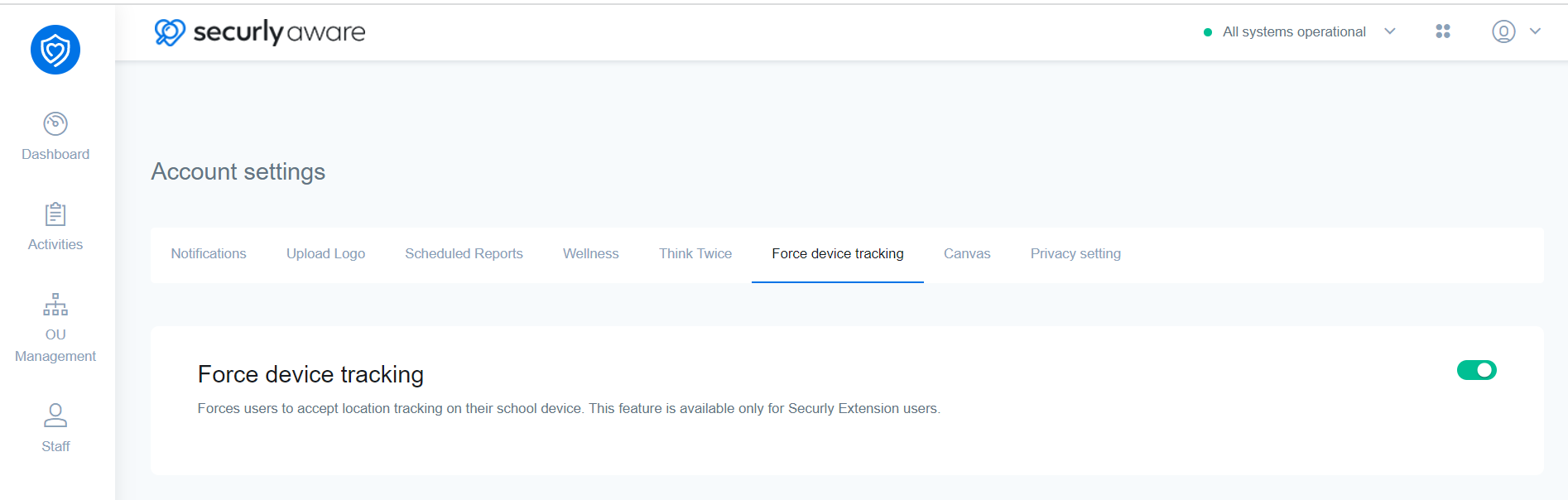The height and width of the screenshot is (500, 1568).
Task: Click the Dashboard sidebar label
Action: (x=55, y=155)
